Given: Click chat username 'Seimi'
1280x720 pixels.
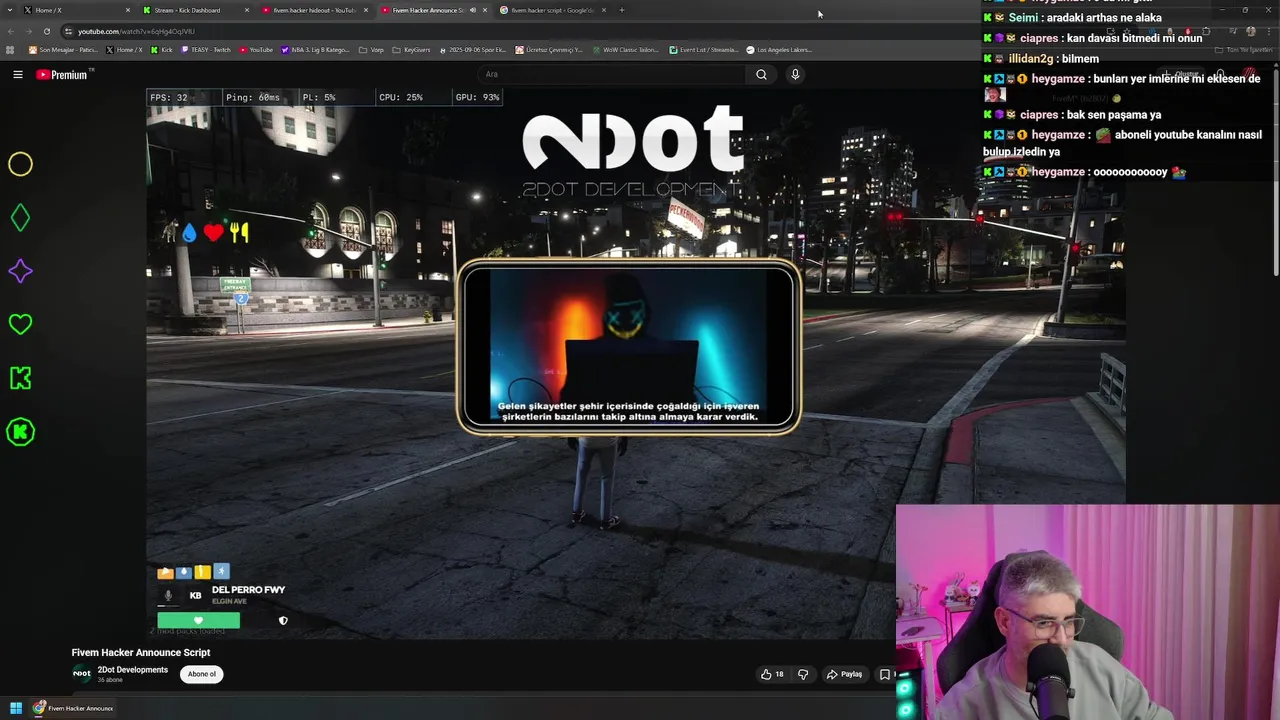Looking at the screenshot, I should pyautogui.click(x=1022, y=18).
